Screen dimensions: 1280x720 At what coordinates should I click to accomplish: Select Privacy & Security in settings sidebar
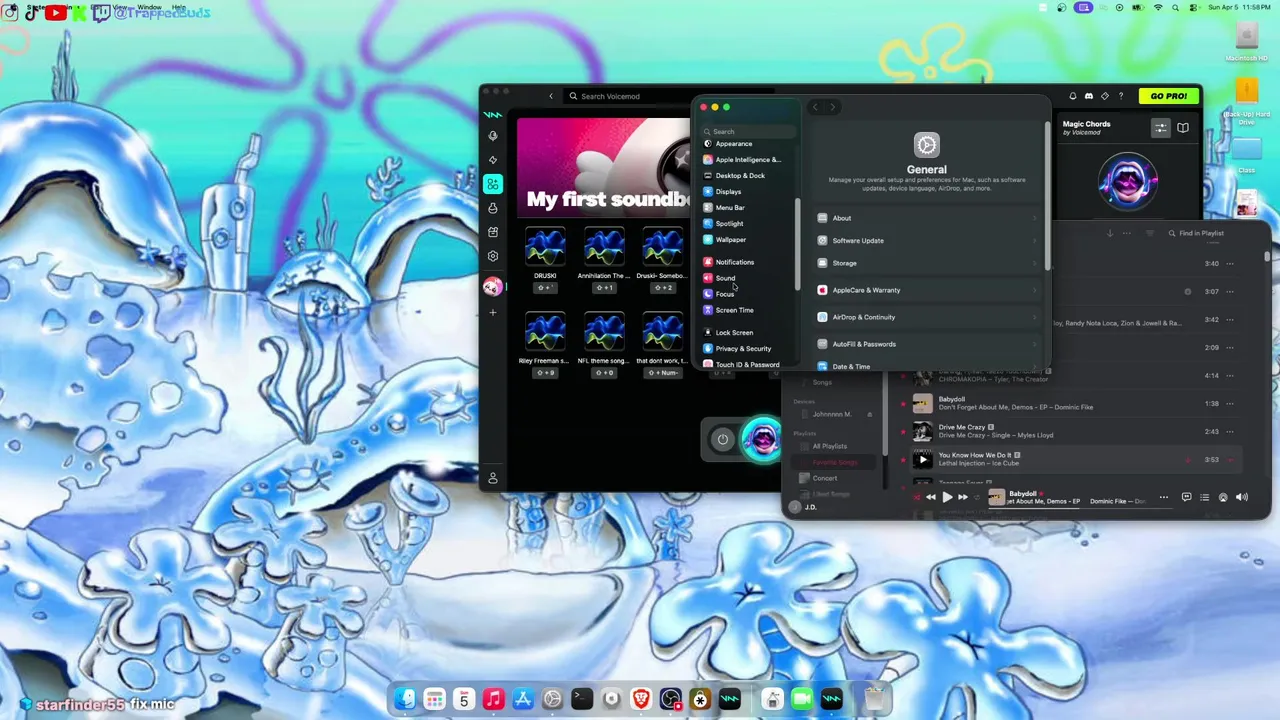[x=748, y=348]
